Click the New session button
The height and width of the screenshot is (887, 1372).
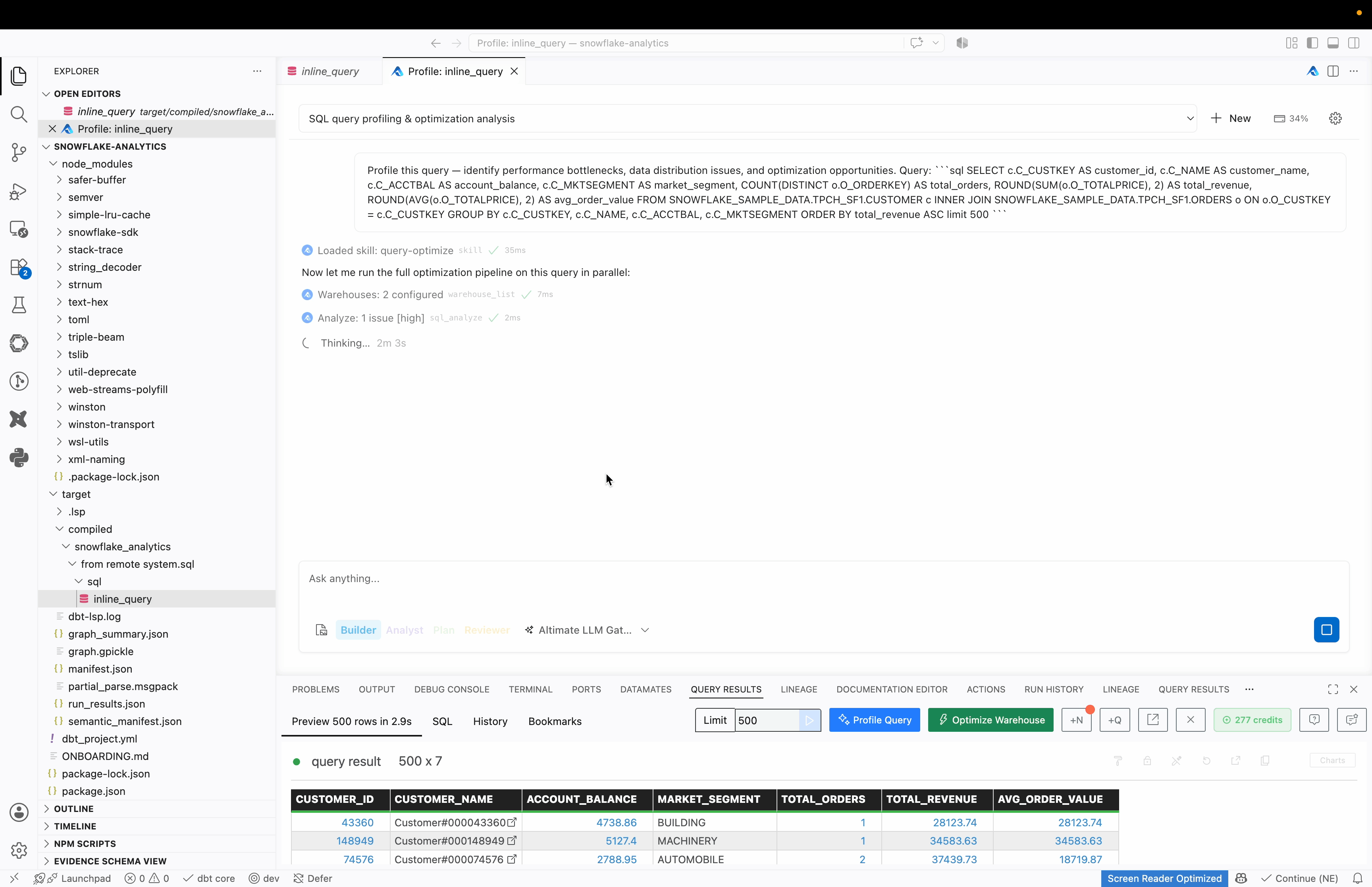coord(1230,119)
